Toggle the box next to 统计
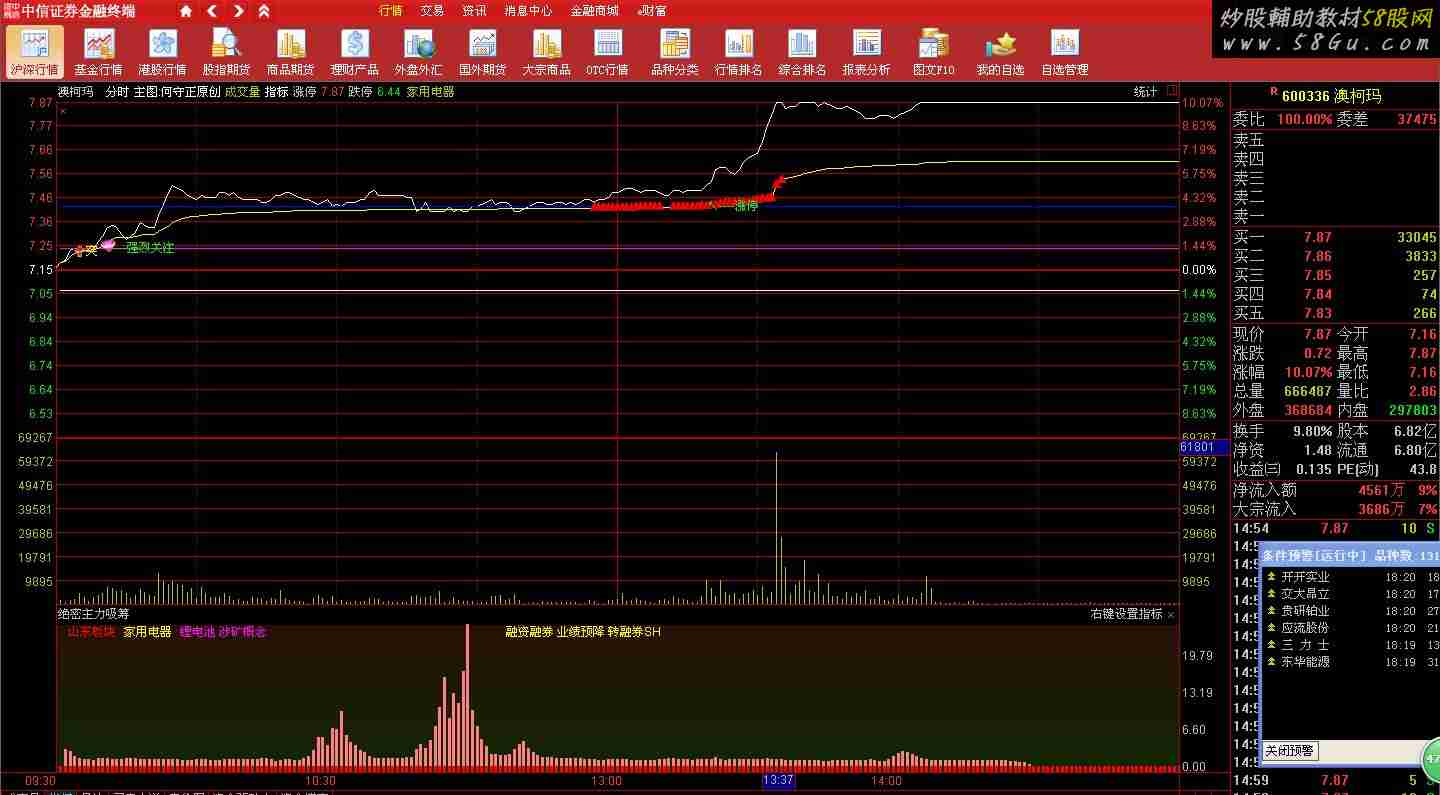The image size is (1440, 795). pos(1170,91)
